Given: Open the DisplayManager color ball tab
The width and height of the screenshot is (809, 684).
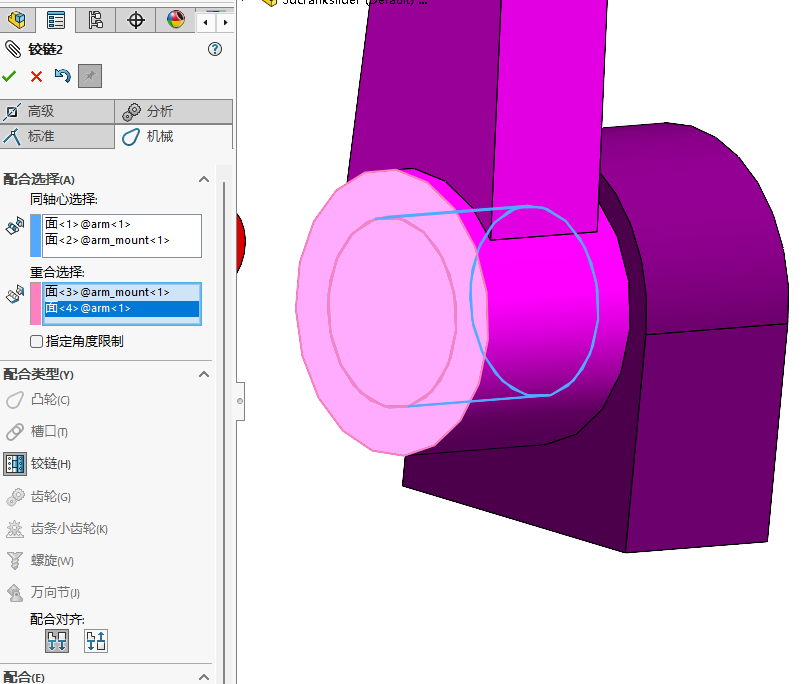Looking at the screenshot, I should pyautogui.click(x=174, y=20).
